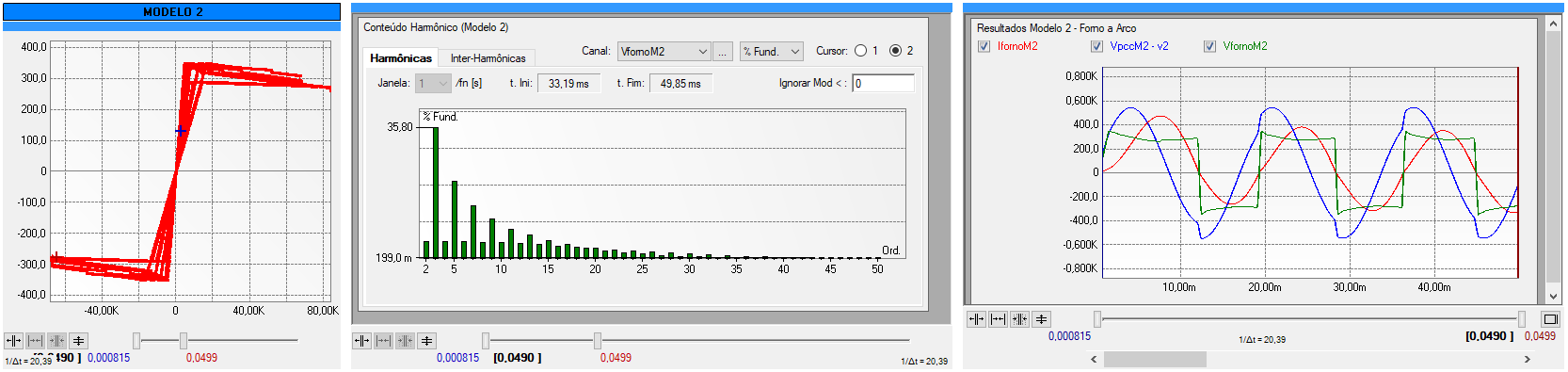Click horizontal zoom-in icon under harmonic content panel
The height and width of the screenshot is (372, 1568).
click(x=361, y=341)
